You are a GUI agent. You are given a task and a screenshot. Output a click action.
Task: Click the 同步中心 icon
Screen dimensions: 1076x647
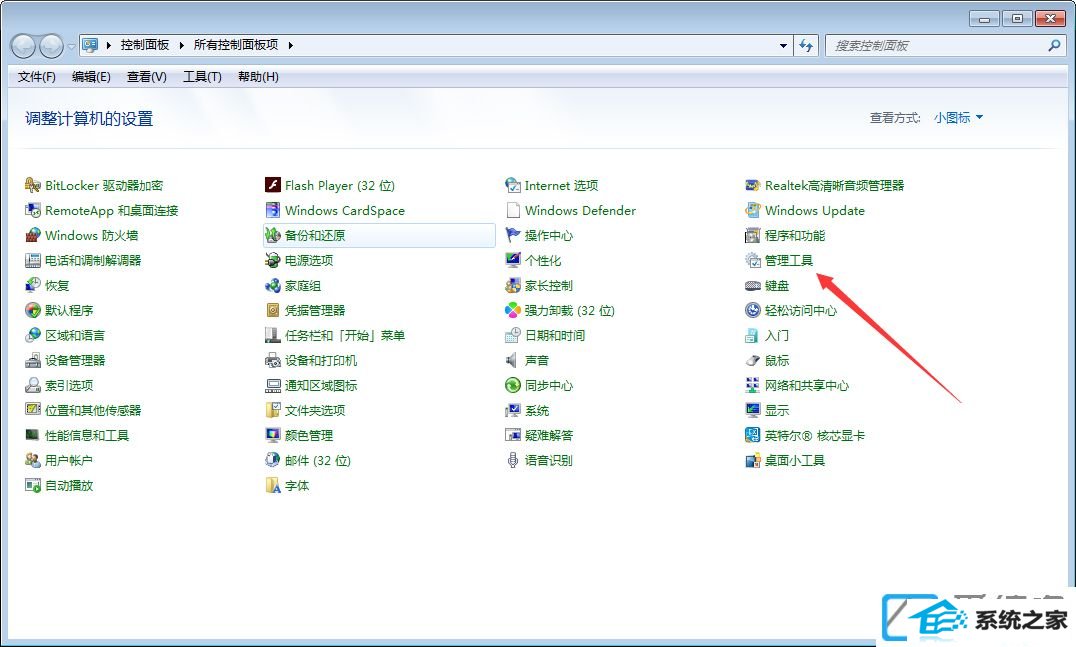(513, 385)
